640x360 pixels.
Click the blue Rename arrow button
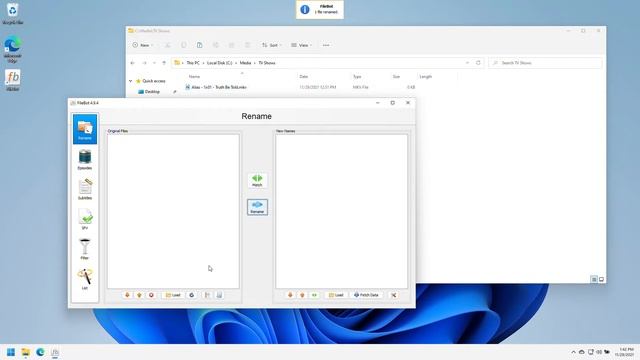point(257,207)
